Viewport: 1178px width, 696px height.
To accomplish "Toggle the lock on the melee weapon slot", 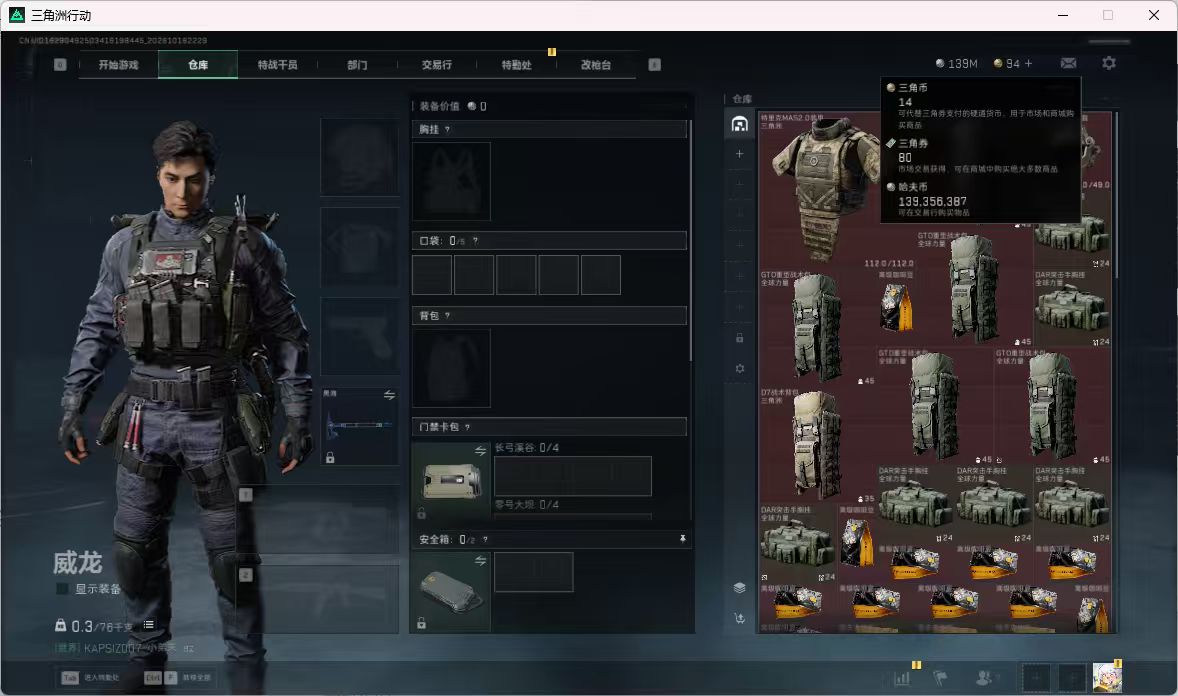I will 330,457.
